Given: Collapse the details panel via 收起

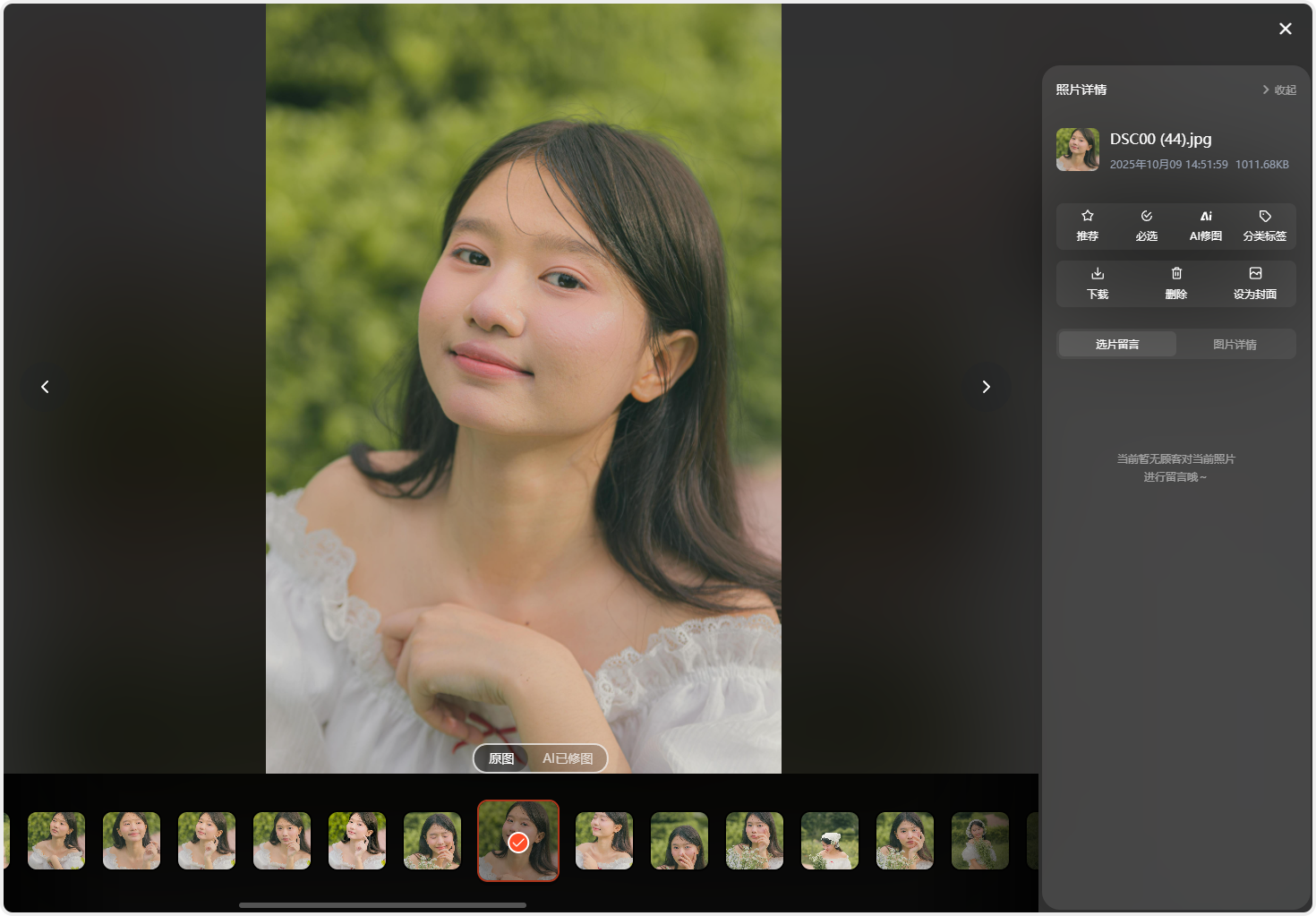Looking at the screenshot, I should [1279, 90].
